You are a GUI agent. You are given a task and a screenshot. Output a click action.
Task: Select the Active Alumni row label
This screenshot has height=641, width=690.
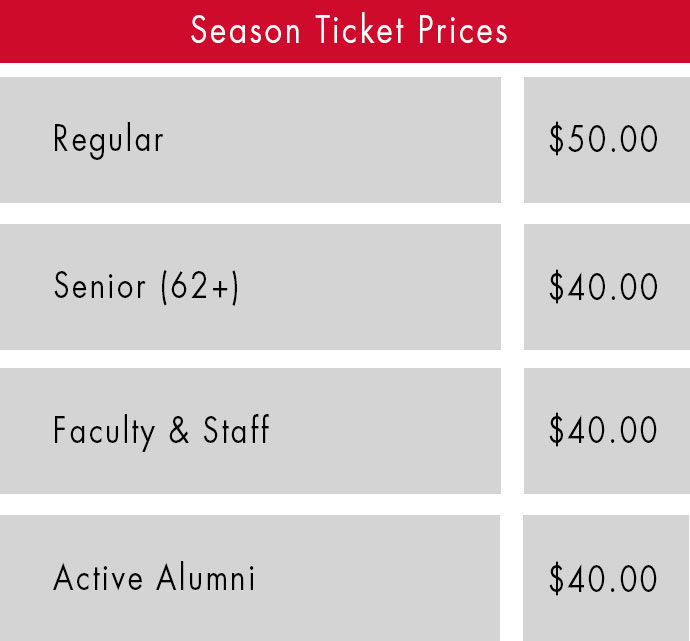click(250, 578)
